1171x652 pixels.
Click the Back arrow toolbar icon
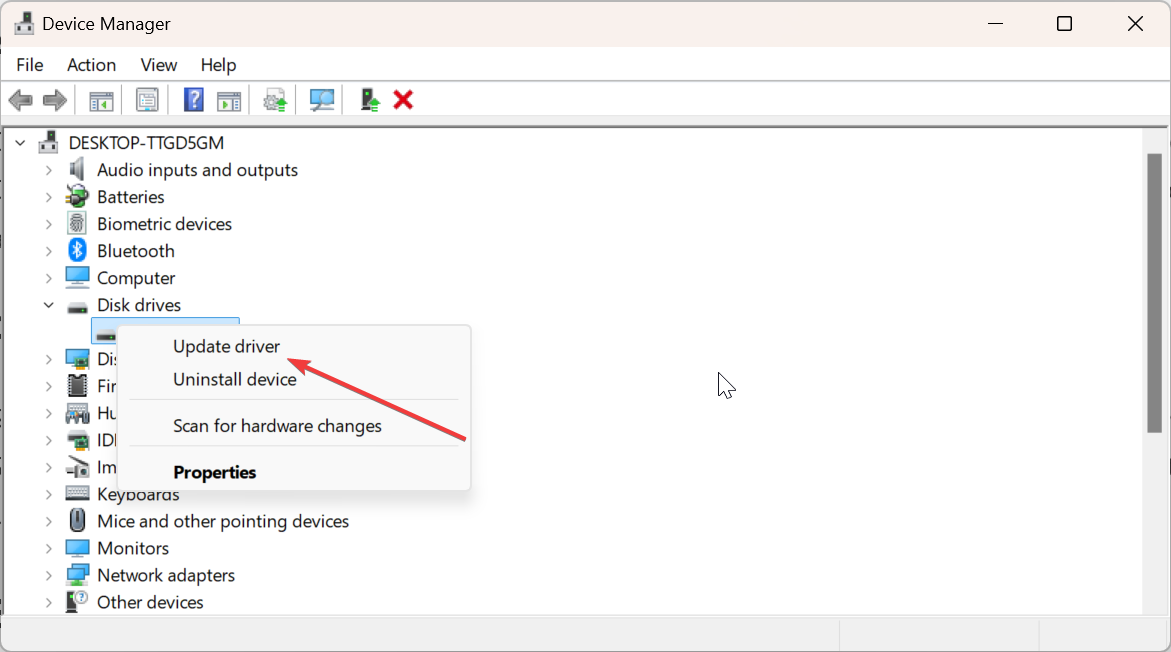point(21,100)
